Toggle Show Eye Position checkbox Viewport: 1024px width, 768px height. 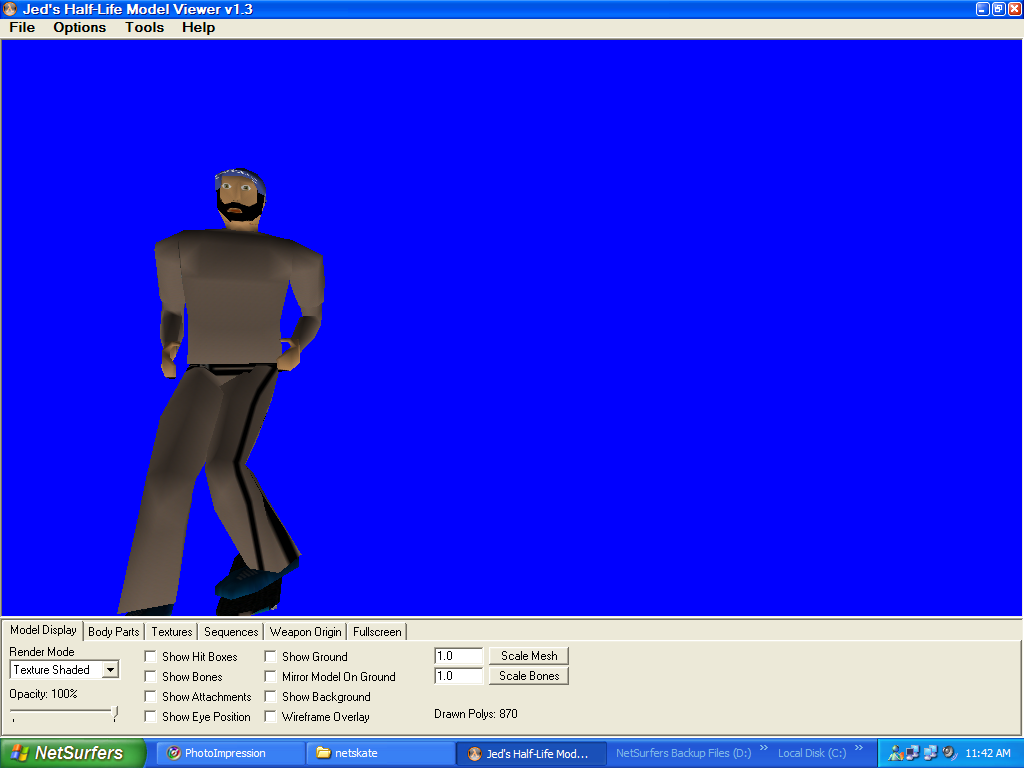click(150, 716)
